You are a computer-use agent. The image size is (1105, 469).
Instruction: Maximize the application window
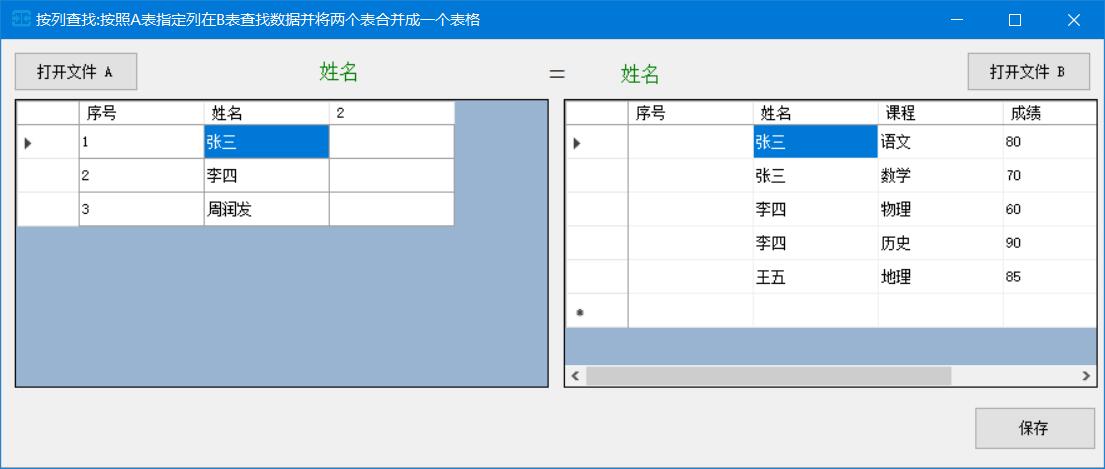pyautogui.click(x=1014, y=19)
